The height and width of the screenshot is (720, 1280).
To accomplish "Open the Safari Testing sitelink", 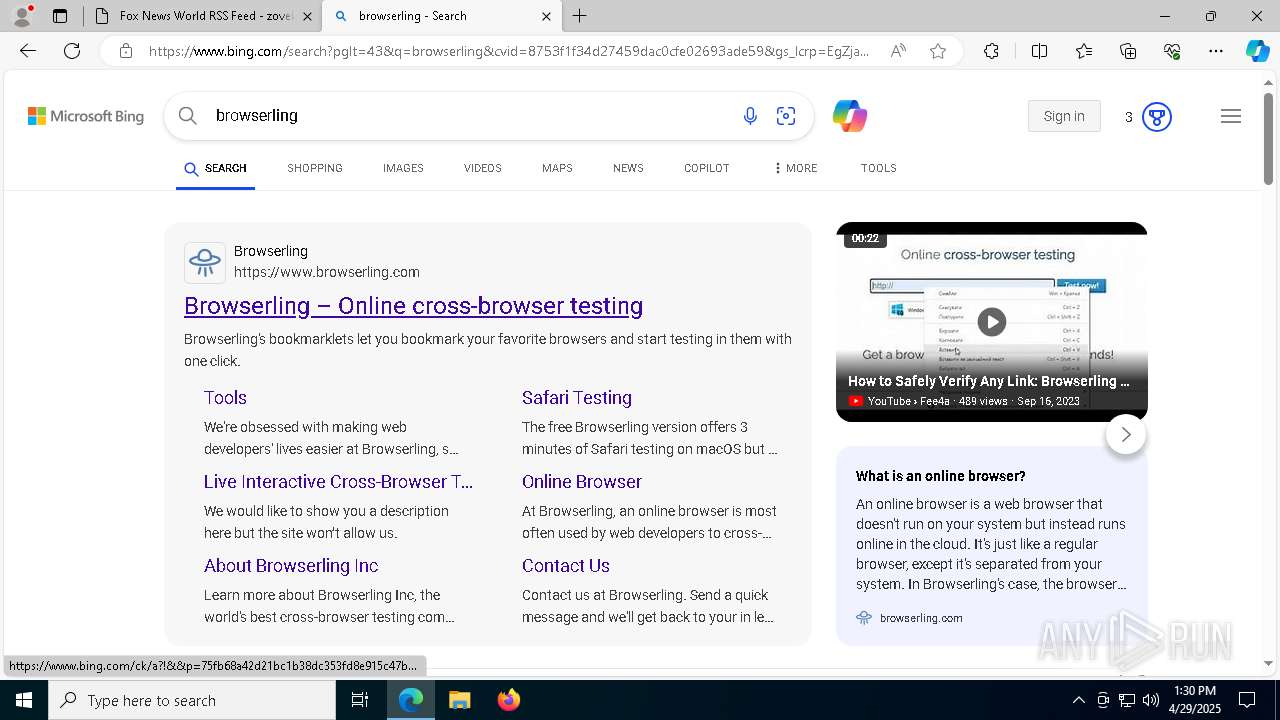I will [577, 397].
